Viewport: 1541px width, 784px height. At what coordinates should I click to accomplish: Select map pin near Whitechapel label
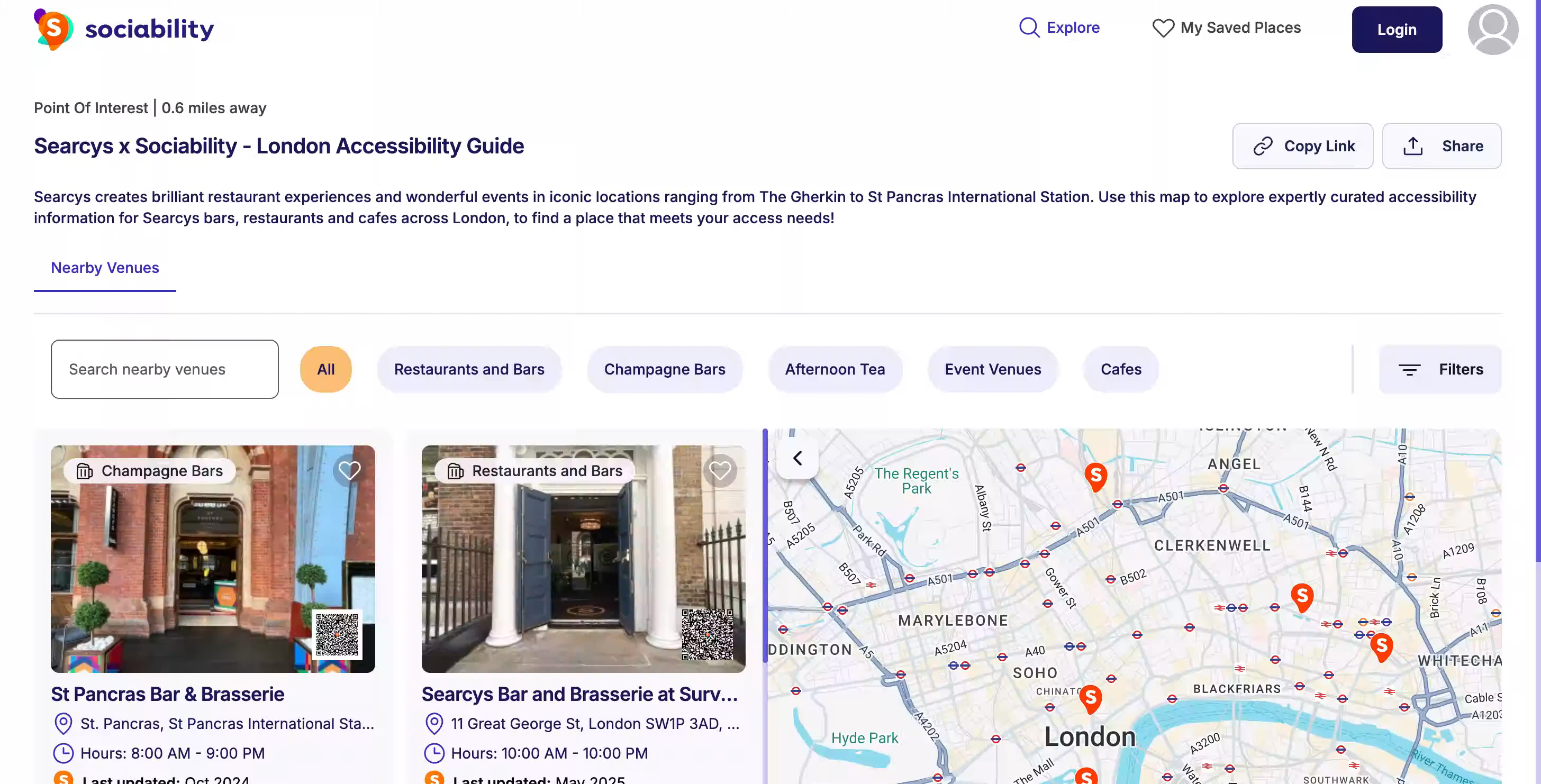click(1381, 648)
